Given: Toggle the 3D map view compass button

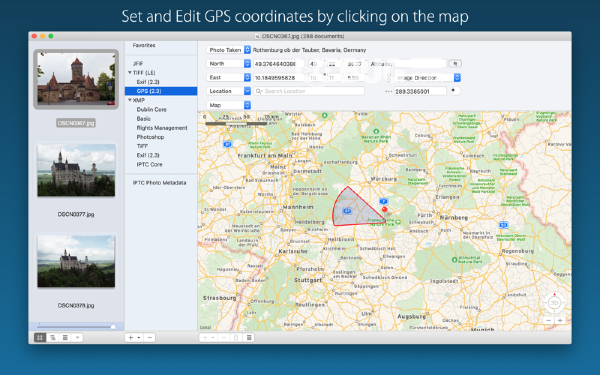Looking at the screenshot, I should point(554,303).
